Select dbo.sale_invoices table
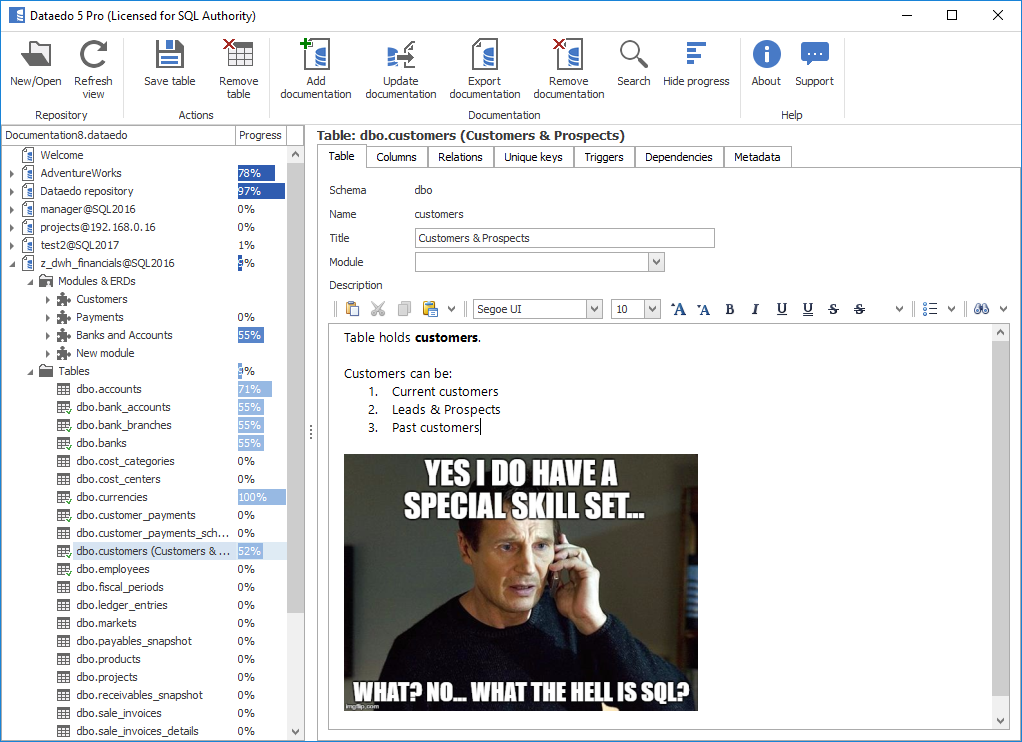This screenshot has height=742, width=1022. 119,713
